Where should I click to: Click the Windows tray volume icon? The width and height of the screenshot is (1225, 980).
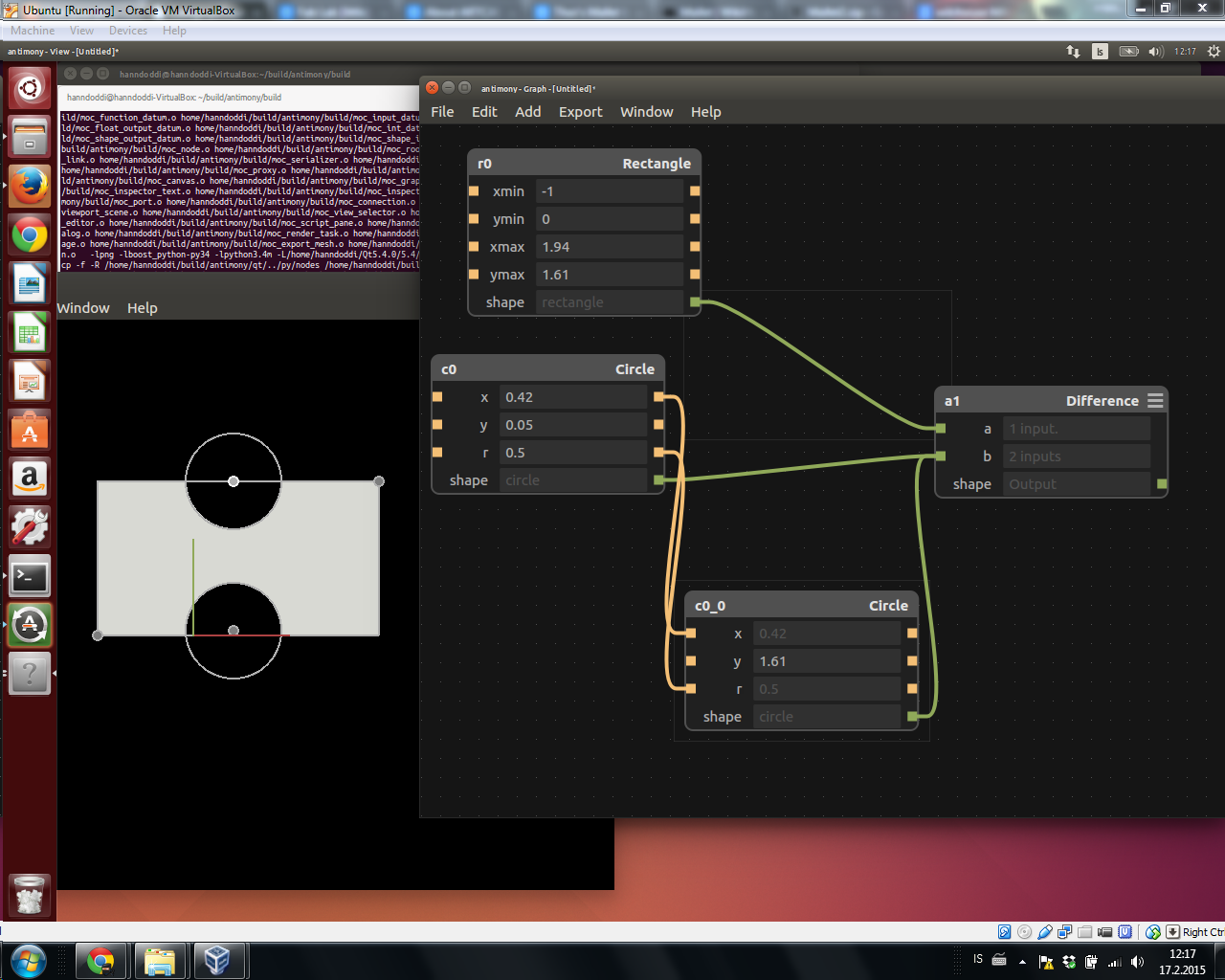(1137, 962)
